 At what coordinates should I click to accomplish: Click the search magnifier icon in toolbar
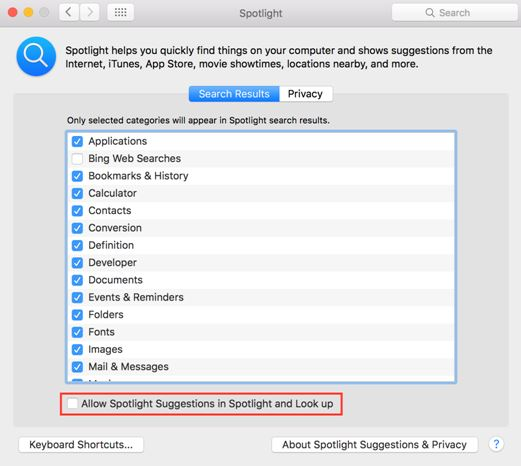[430, 13]
